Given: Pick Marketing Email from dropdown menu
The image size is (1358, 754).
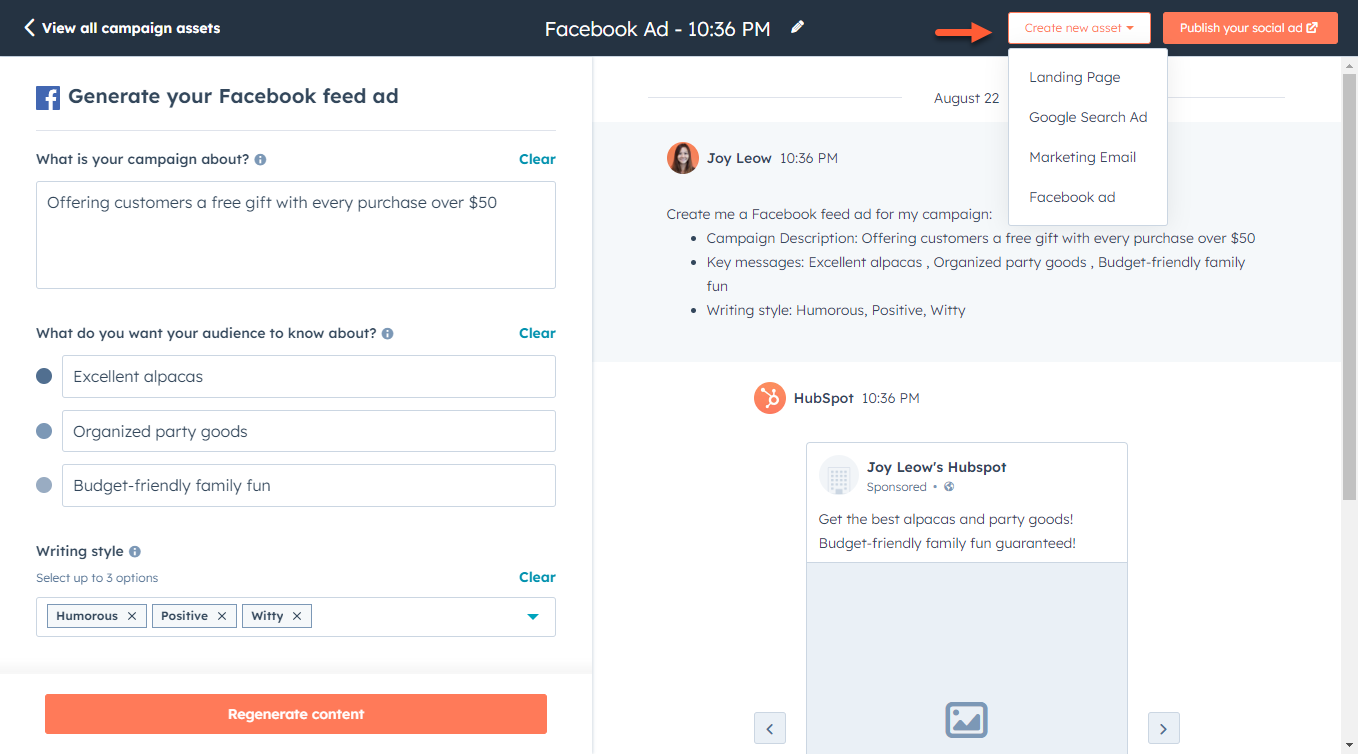Looking at the screenshot, I should click(x=1082, y=157).
